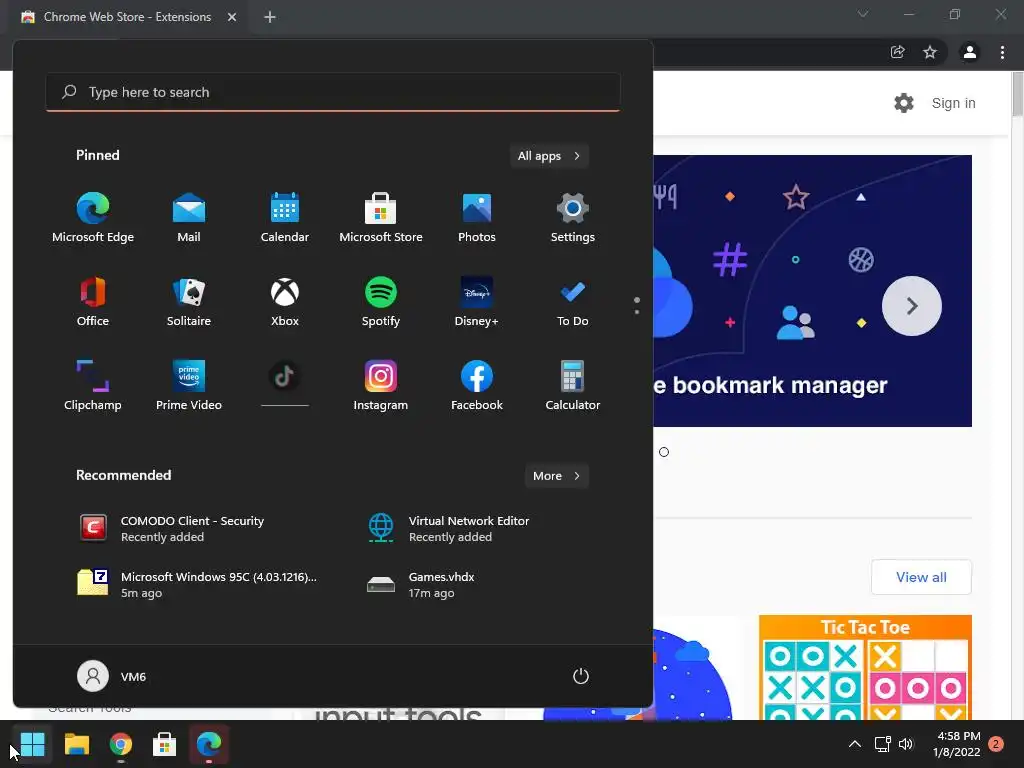This screenshot has height=768, width=1024.
Task: Open the power options button
Action: point(581,676)
